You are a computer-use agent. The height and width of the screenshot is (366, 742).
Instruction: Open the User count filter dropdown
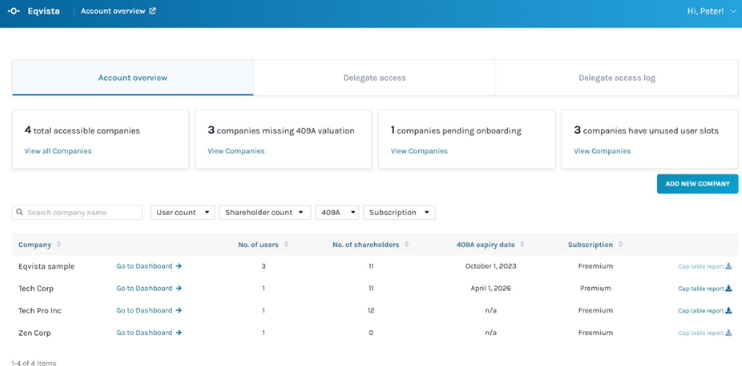[x=183, y=213]
